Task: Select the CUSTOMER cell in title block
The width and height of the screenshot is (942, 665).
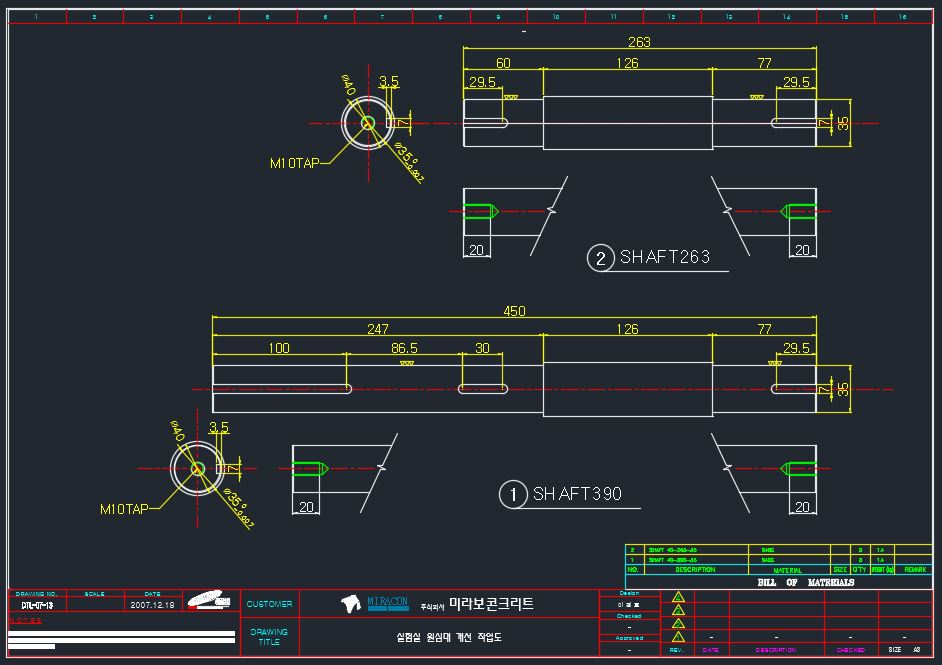Action: [269, 604]
